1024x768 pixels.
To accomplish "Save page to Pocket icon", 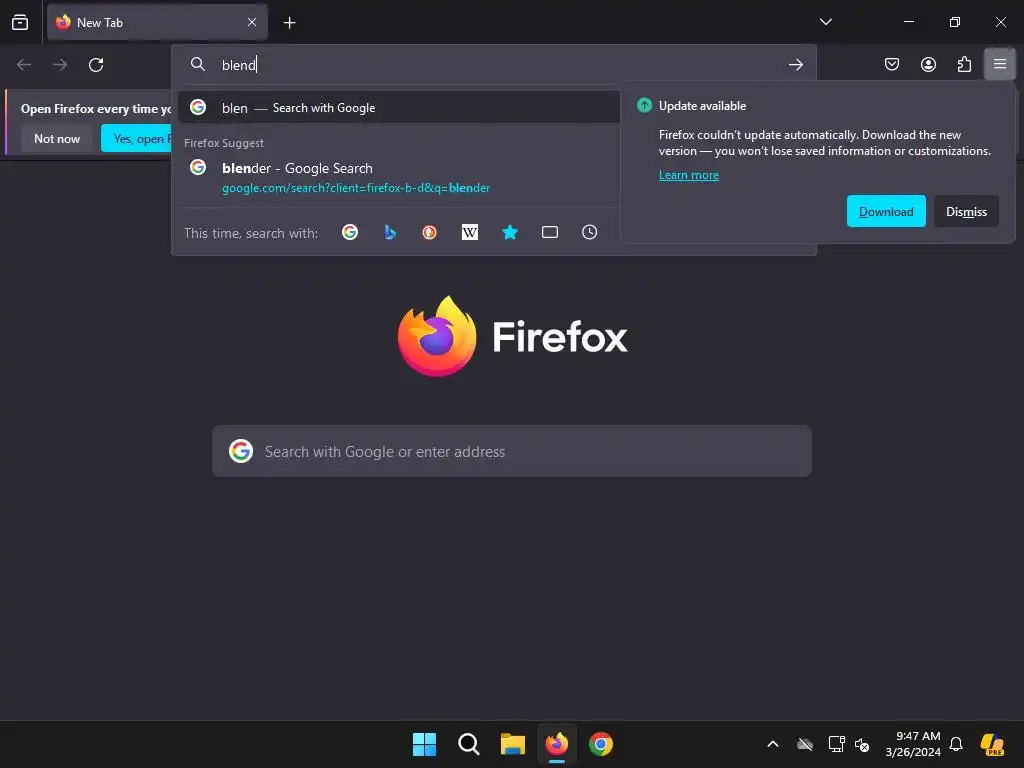I will point(891,64).
